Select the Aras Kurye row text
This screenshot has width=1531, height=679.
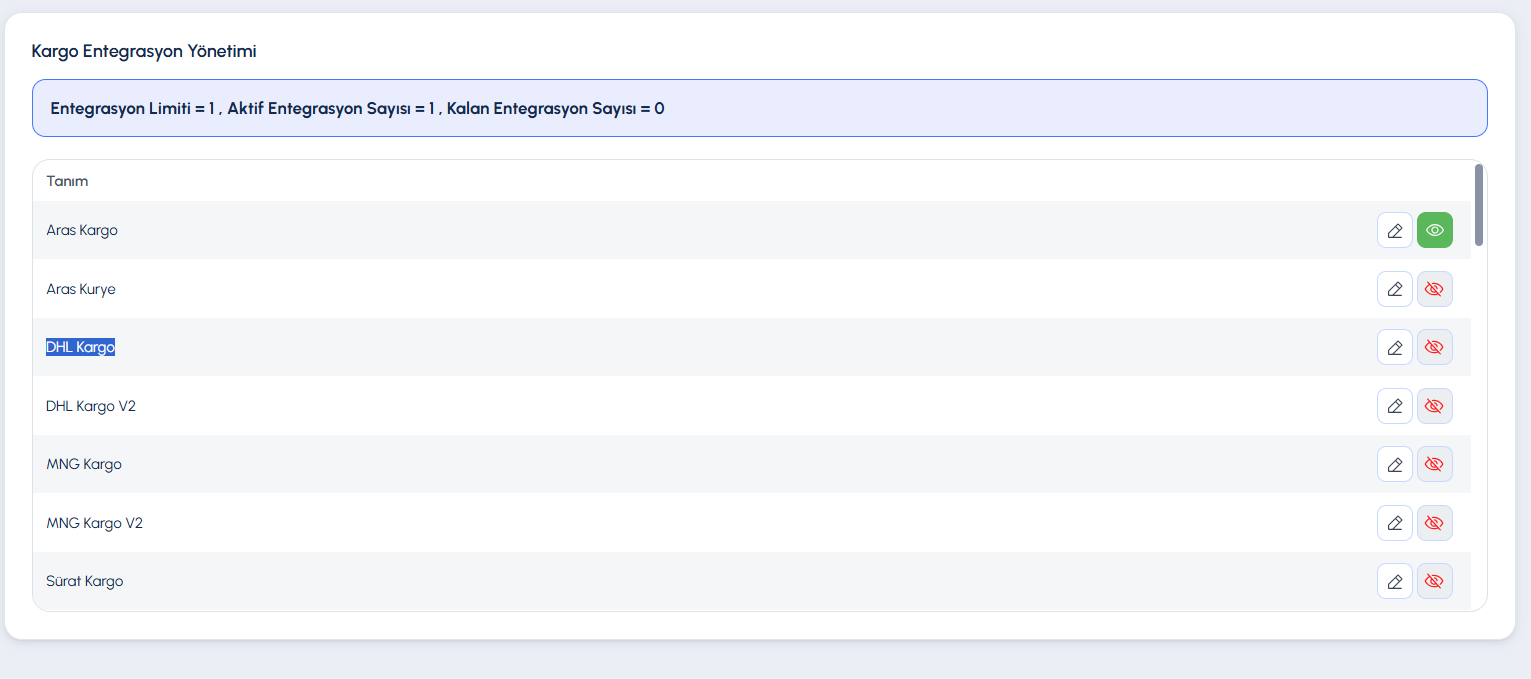[81, 289]
